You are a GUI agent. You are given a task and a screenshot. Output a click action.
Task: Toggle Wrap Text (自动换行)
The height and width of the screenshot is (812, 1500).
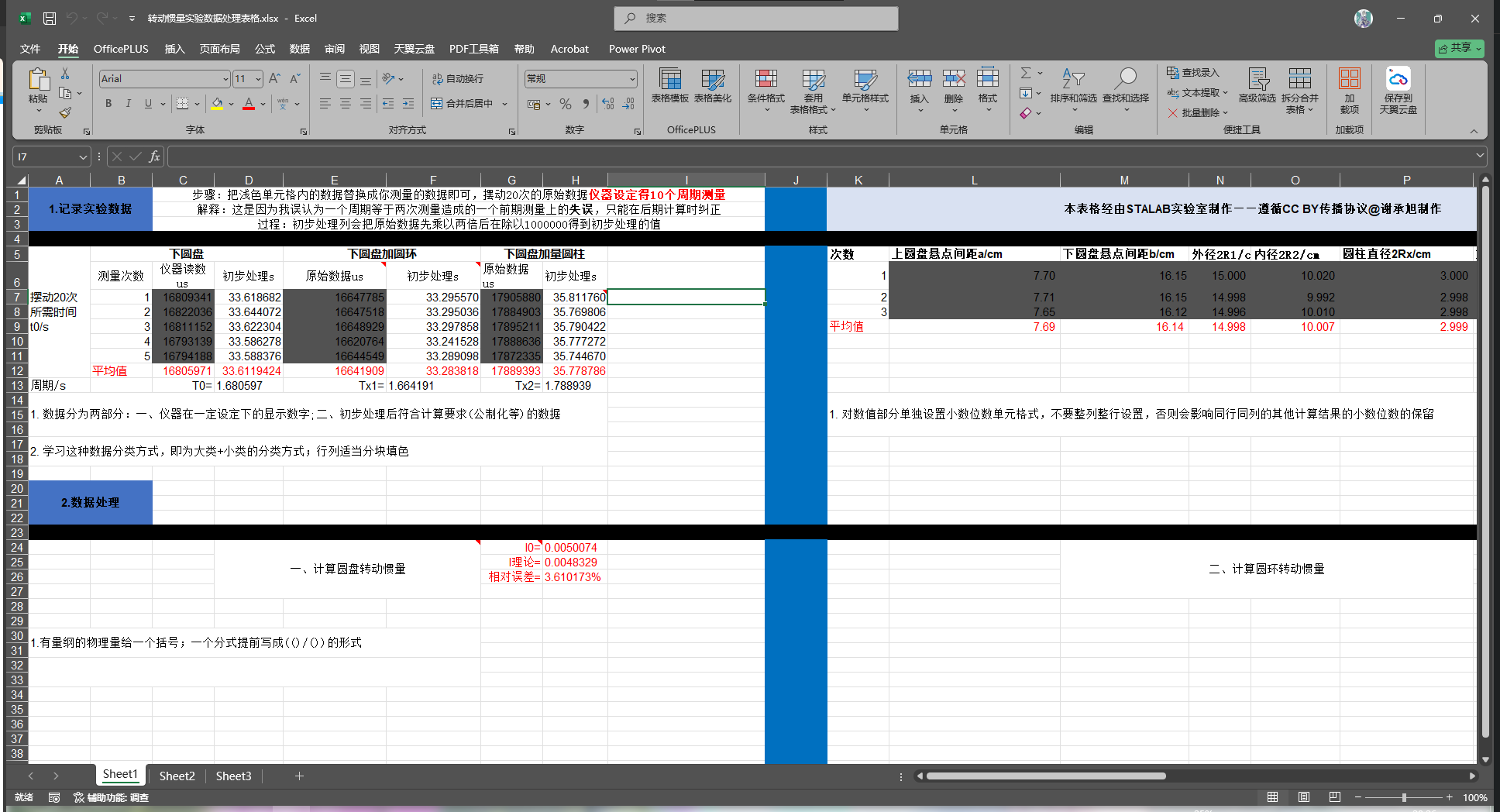458,79
